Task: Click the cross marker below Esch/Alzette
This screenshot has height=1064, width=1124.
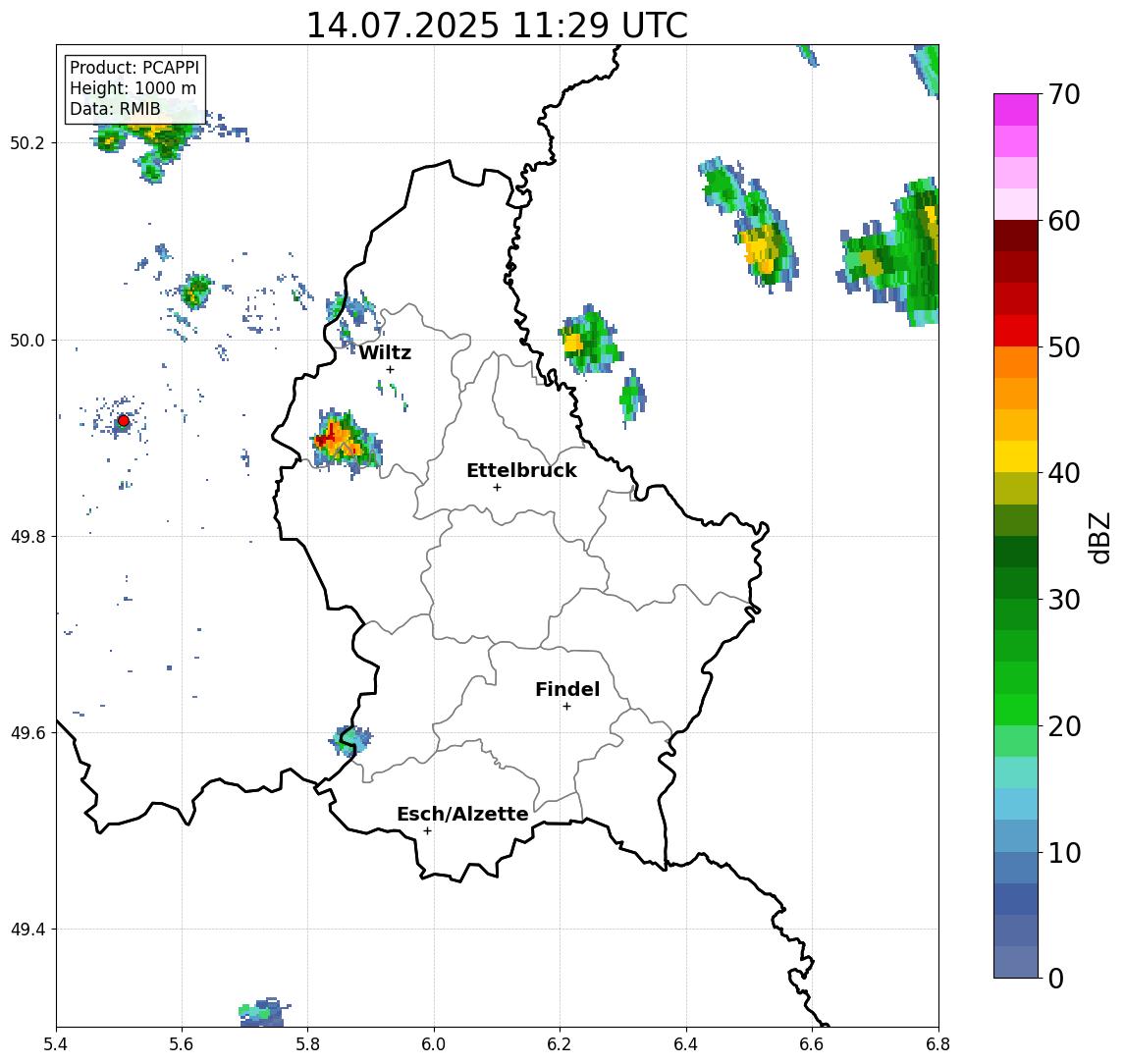Action: (x=428, y=831)
